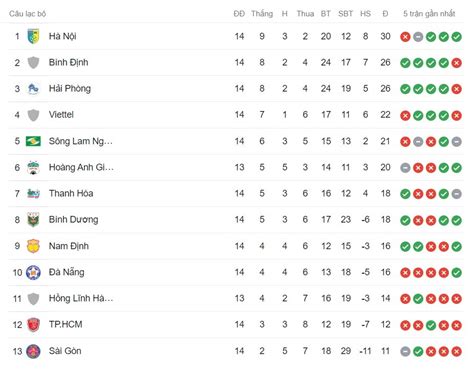Screen dimensions: 474x373
Task: Click the Sông Lam Nghệ An logo
Action: pos(33,141)
